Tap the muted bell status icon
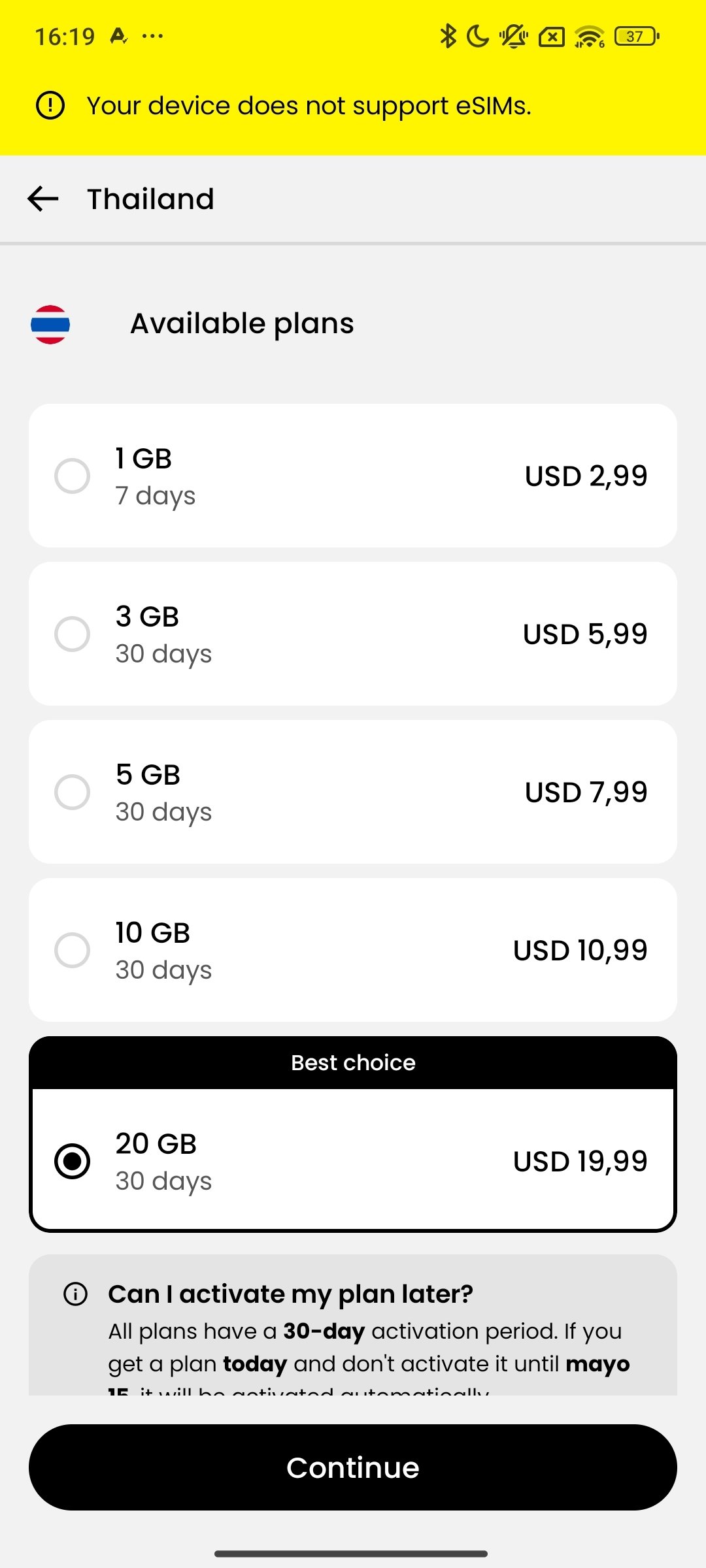Image resolution: width=706 pixels, height=1568 pixels. click(x=514, y=36)
